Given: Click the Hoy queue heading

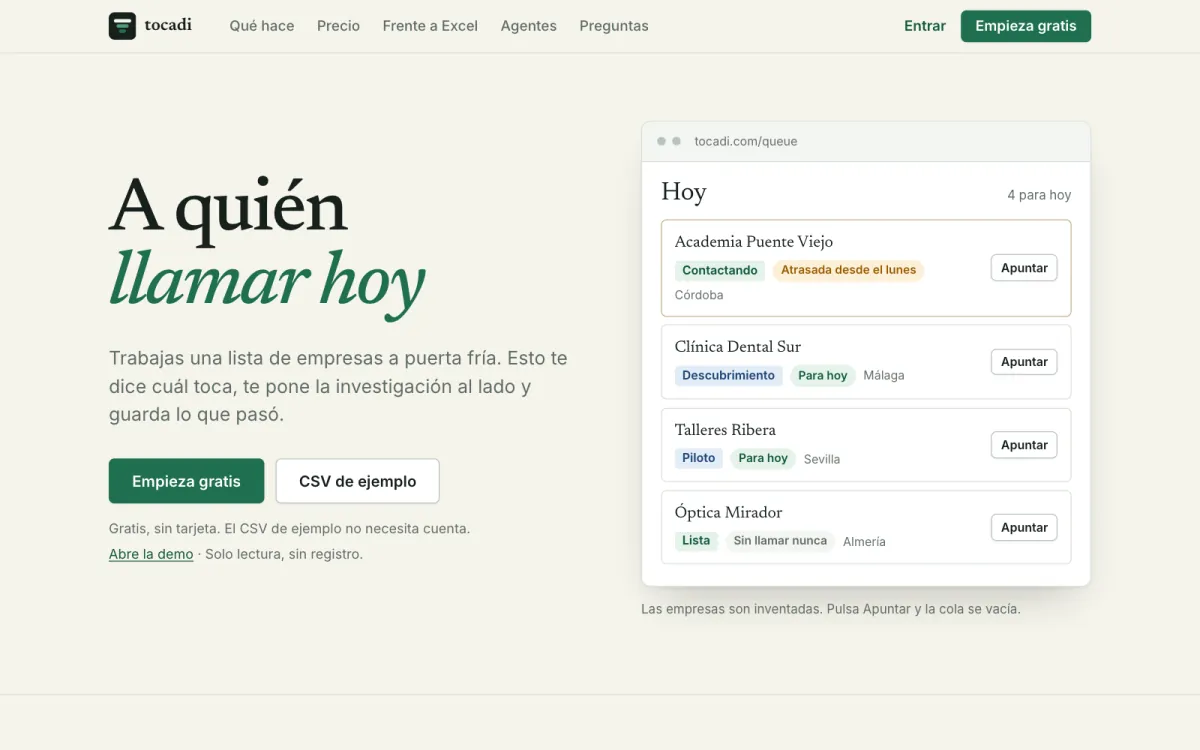Looking at the screenshot, I should point(684,192).
